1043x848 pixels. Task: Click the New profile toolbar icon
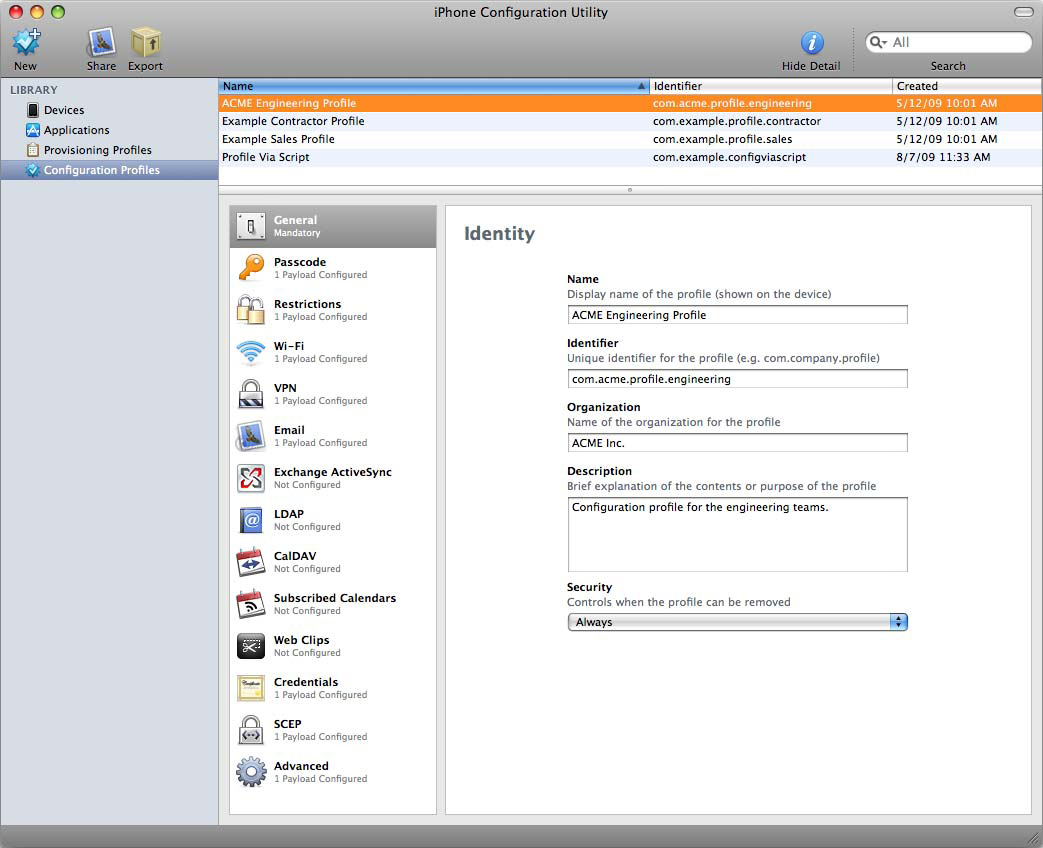click(27, 43)
